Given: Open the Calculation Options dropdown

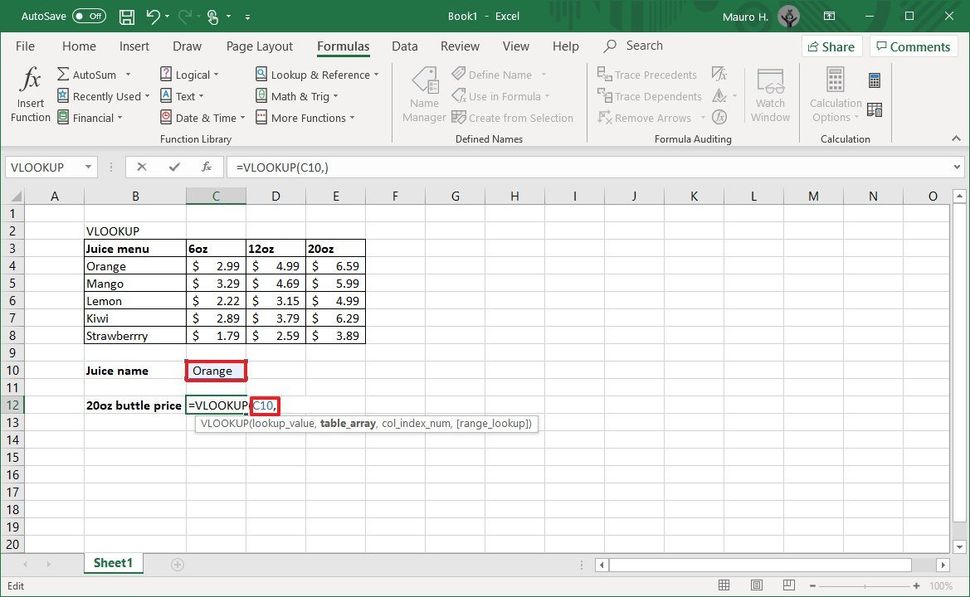Looking at the screenshot, I should tap(833, 95).
